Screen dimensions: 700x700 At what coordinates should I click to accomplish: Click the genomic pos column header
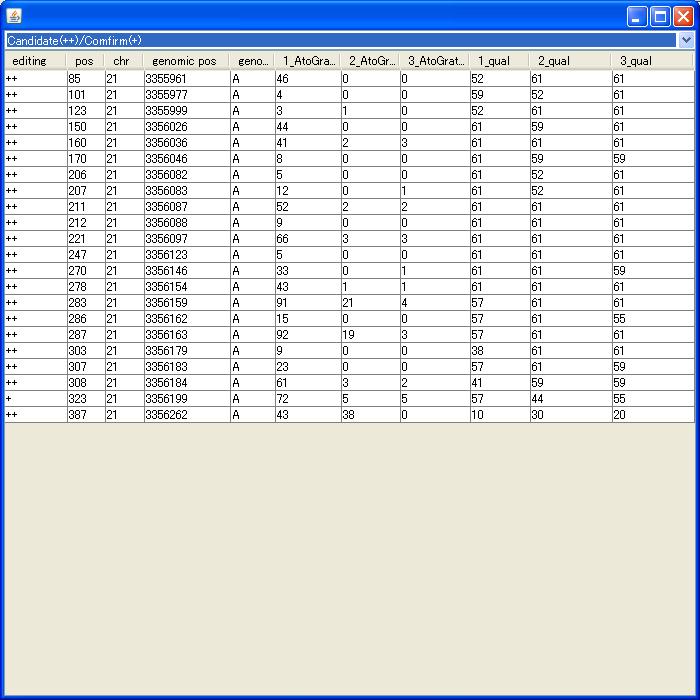[x=186, y=61]
